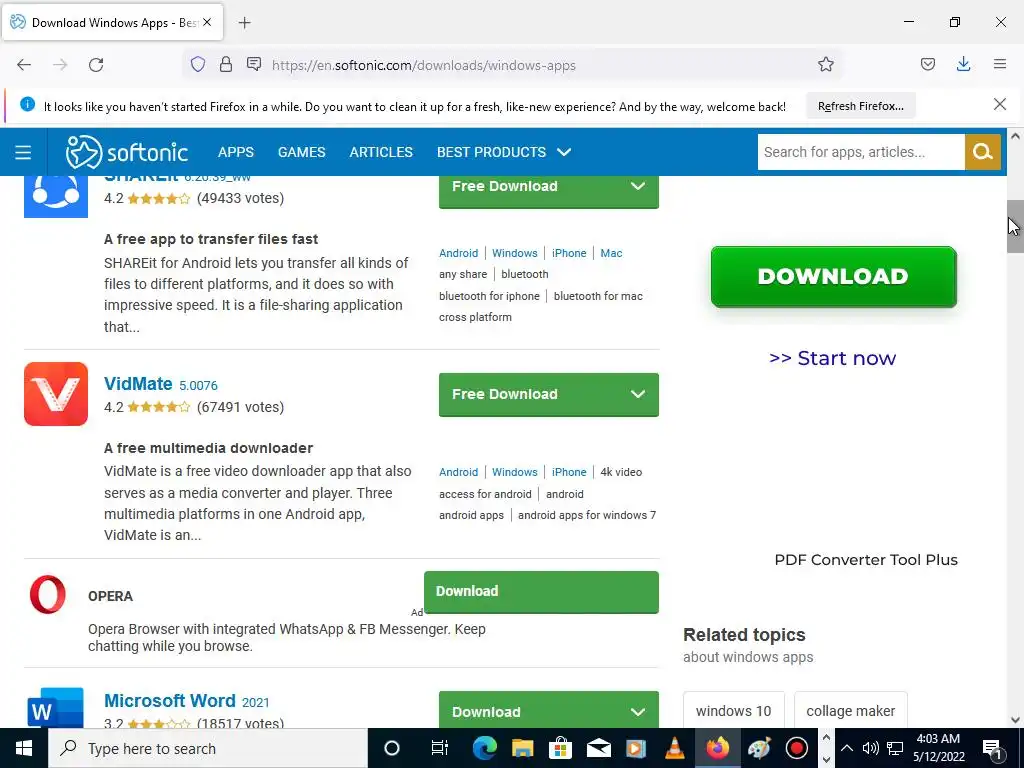Viewport: 1024px width, 768px height.
Task: Click the Windows taskbar search box
Action: [208, 748]
